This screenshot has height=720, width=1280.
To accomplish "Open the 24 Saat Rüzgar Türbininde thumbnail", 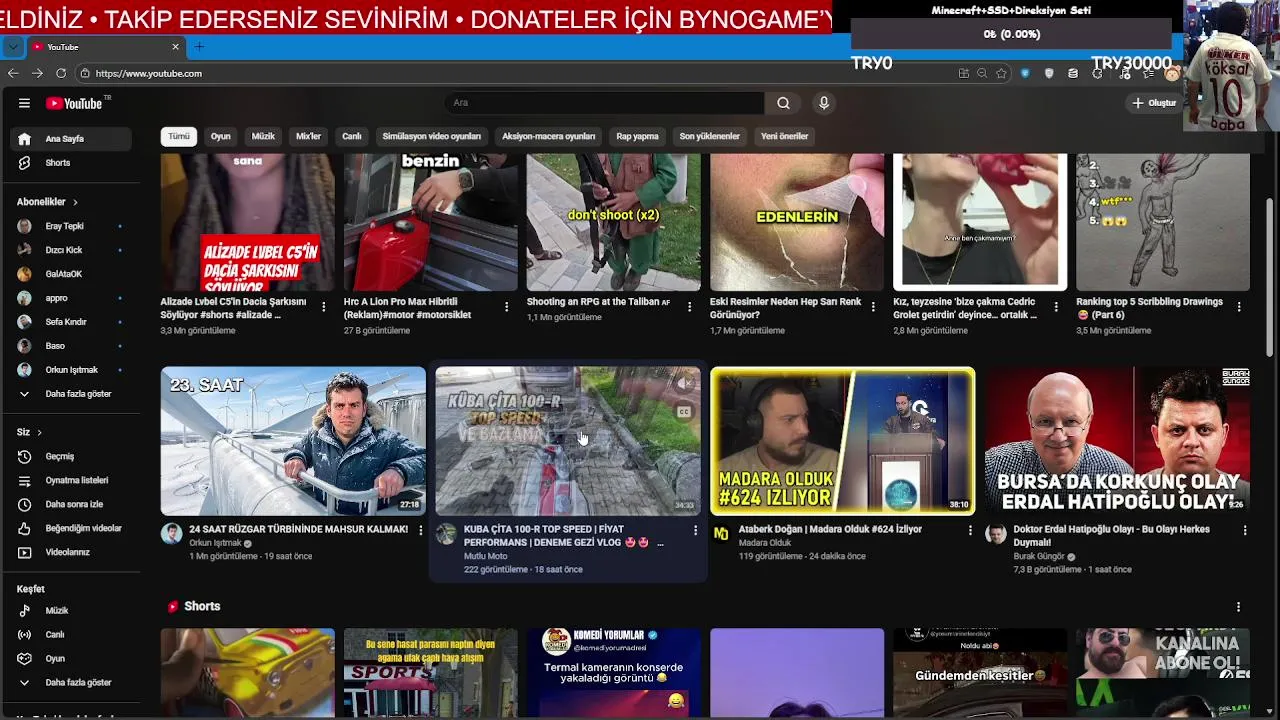I will click(x=293, y=441).
